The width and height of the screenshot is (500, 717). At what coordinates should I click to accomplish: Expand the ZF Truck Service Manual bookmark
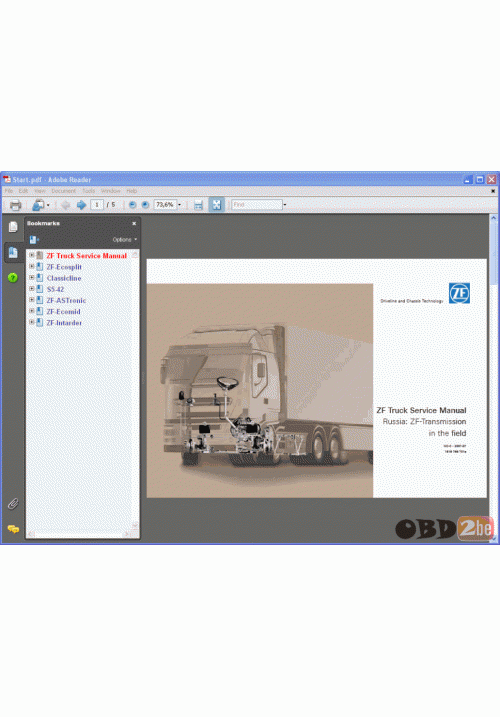[x=32, y=255]
